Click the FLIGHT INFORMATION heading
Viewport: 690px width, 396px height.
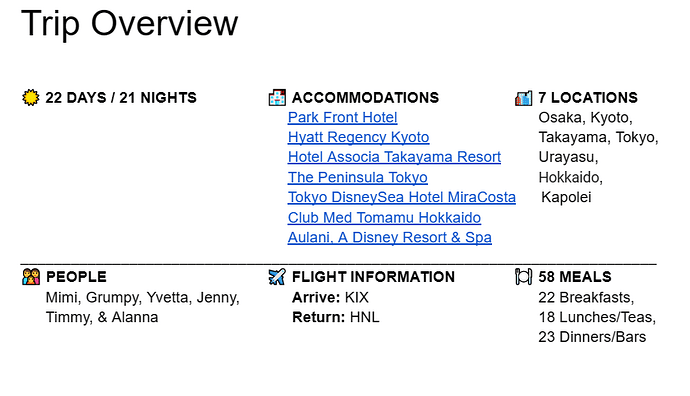(373, 277)
